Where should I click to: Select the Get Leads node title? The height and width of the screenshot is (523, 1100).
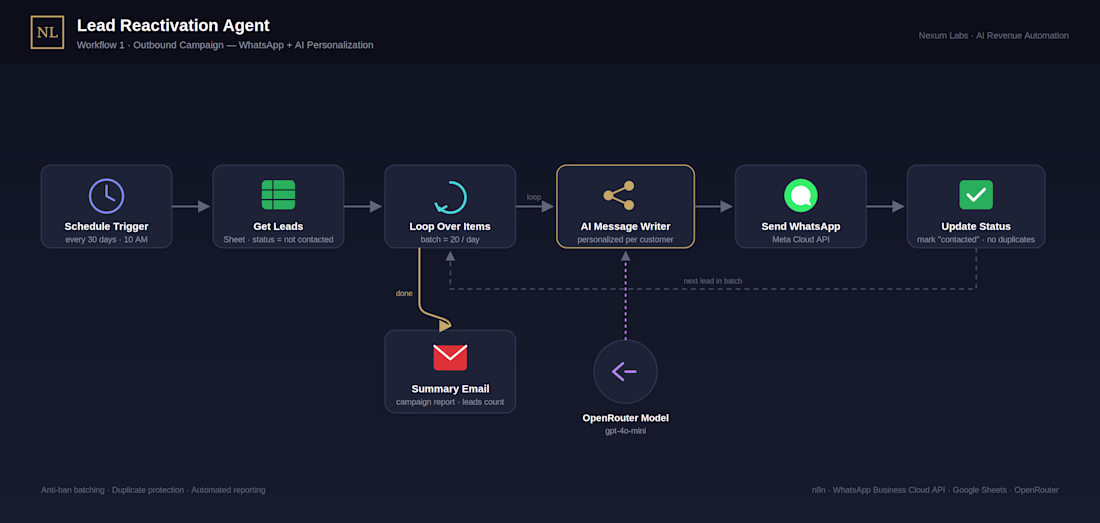(278, 226)
